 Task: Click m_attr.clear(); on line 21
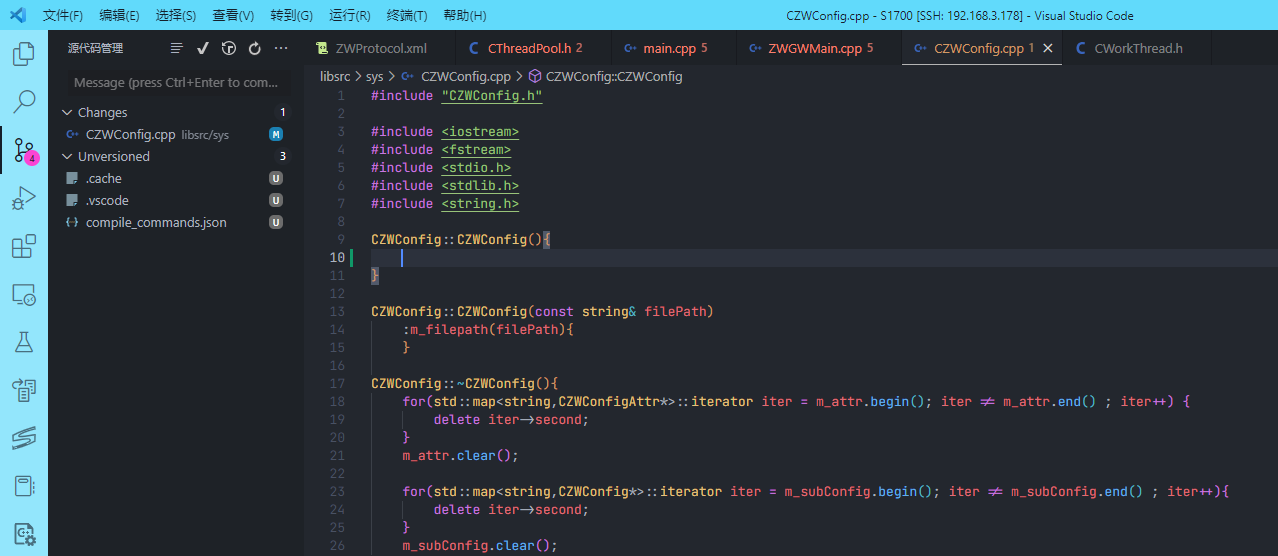(461, 456)
